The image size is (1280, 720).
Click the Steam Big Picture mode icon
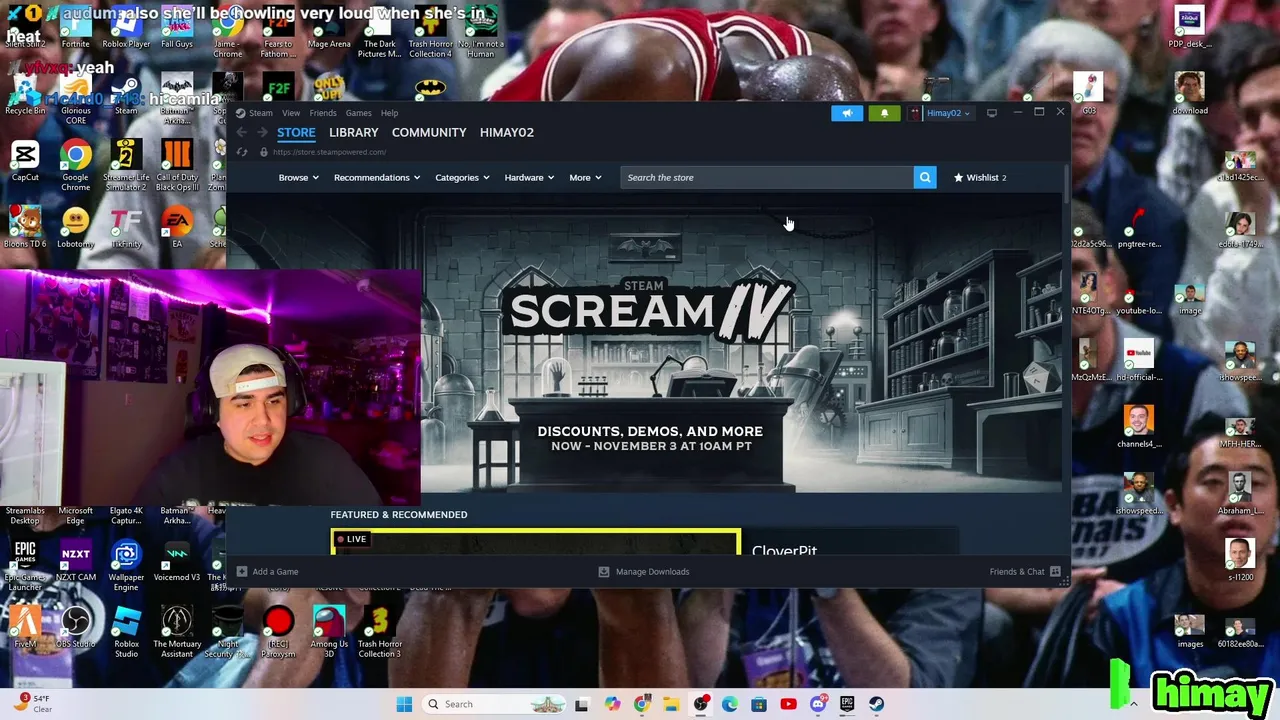coord(992,113)
